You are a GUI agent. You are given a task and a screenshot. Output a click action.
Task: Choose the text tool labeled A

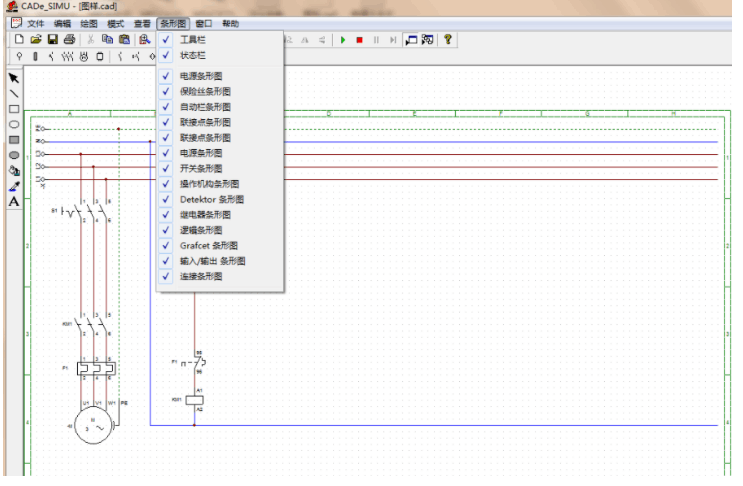click(14, 202)
